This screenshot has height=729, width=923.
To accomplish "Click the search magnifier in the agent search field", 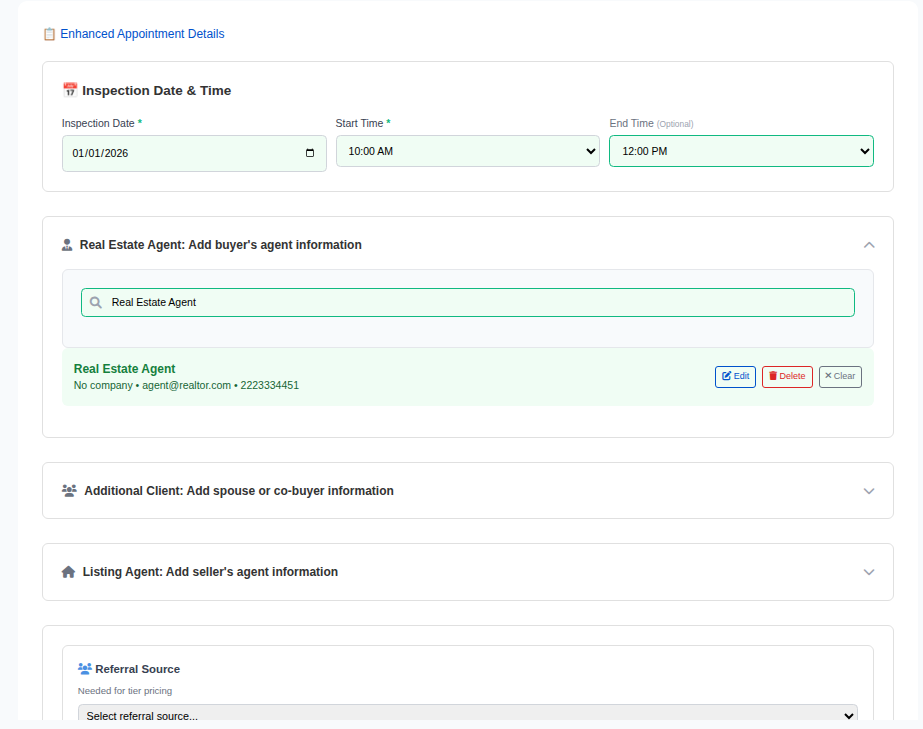I will coord(95,302).
